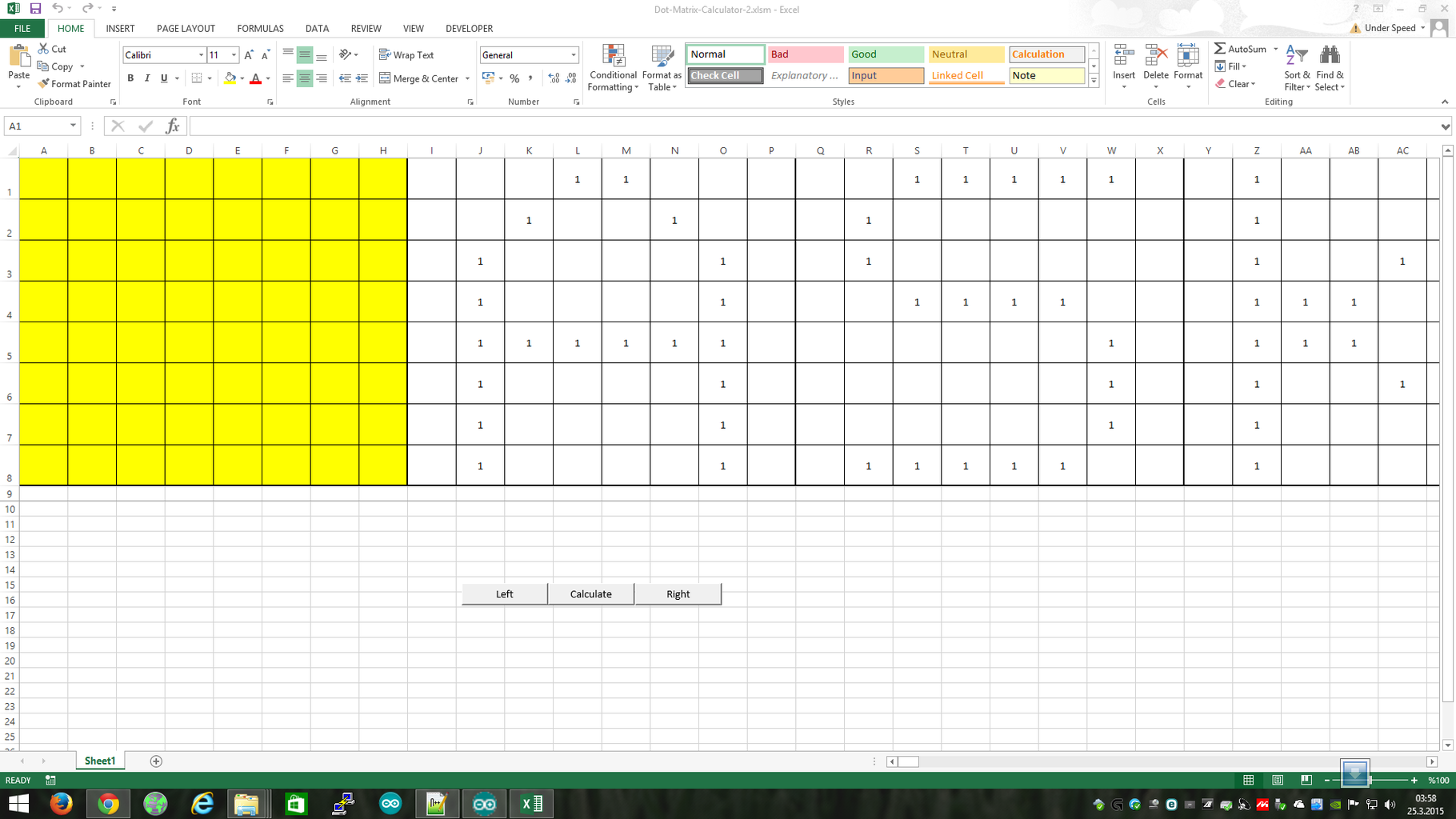The width and height of the screenshot is (1456, 819).
Task: Open Format as Table gallery
Action: (662, 68)
